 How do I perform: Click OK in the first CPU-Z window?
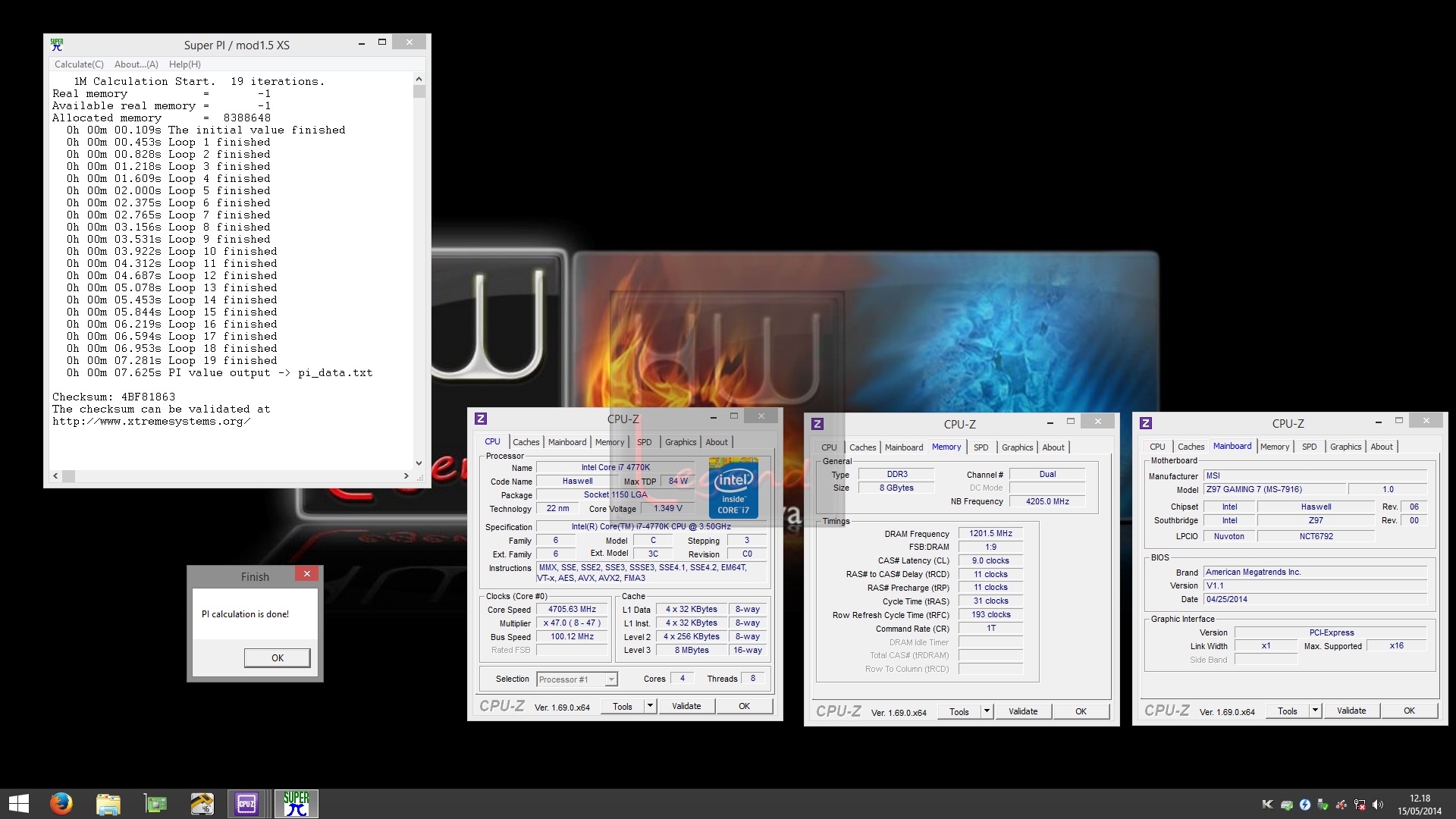pyautogui.click(x=744, y=706)
